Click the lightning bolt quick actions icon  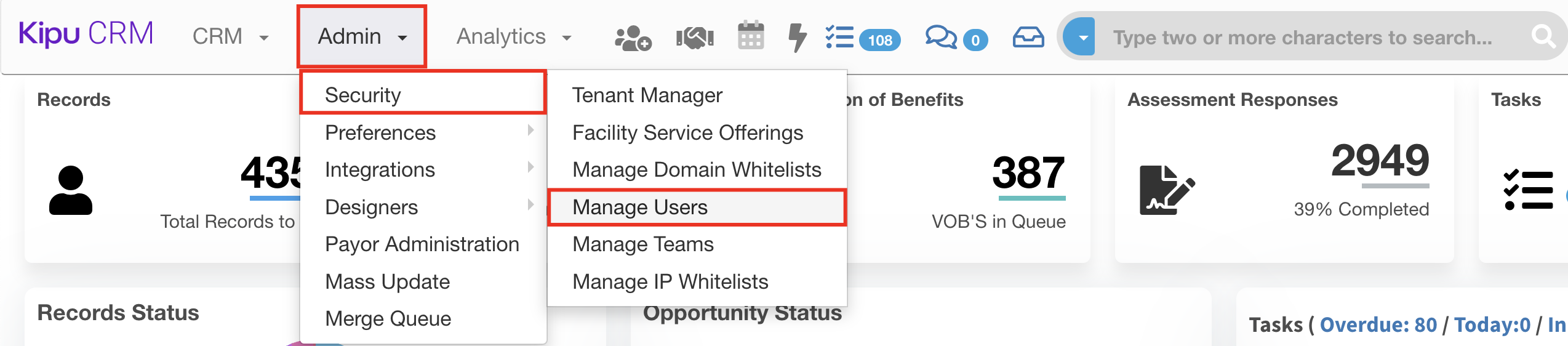click(797, 37)
